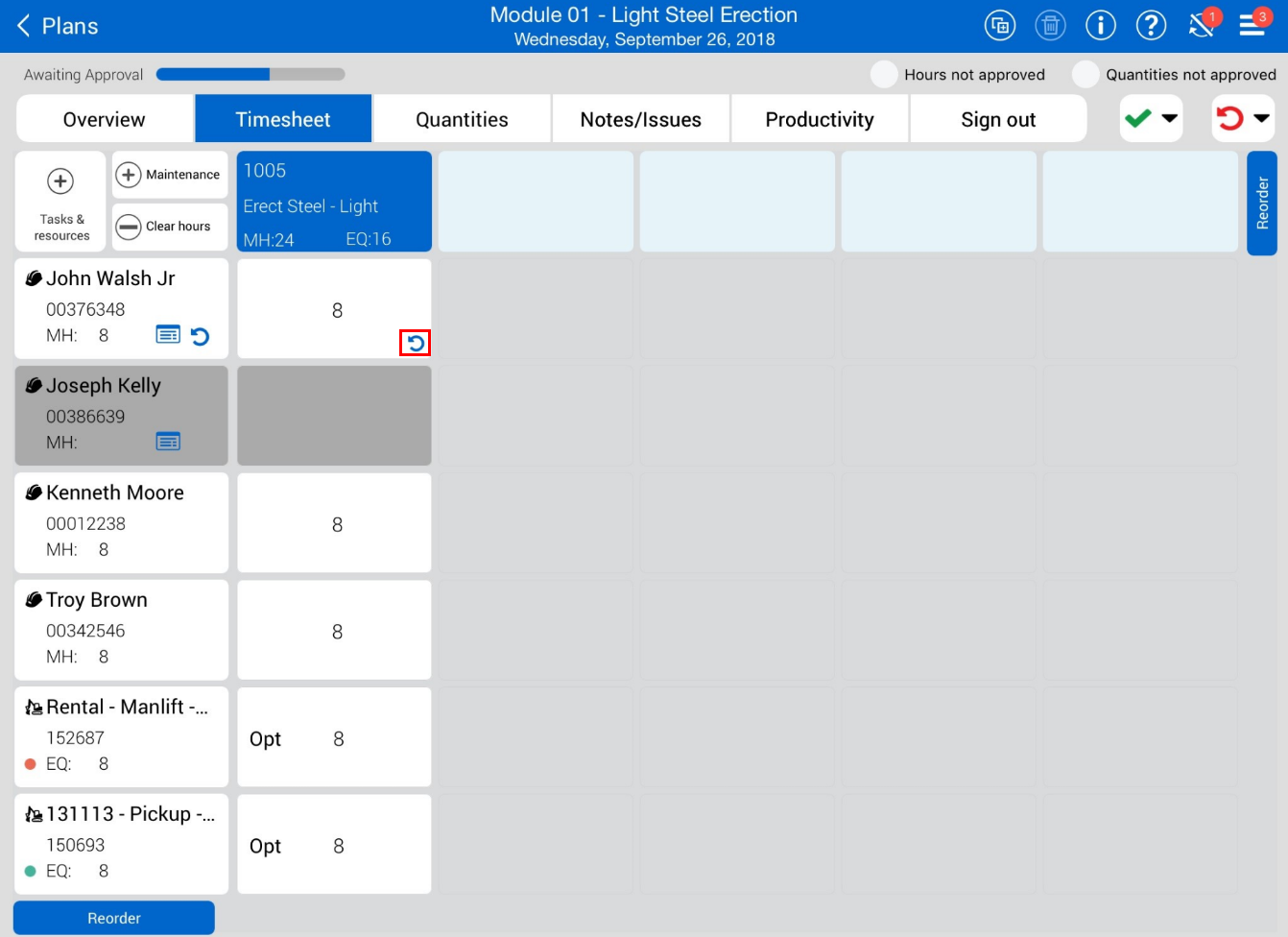Select the Timesheet tab

tap(283, 119)
